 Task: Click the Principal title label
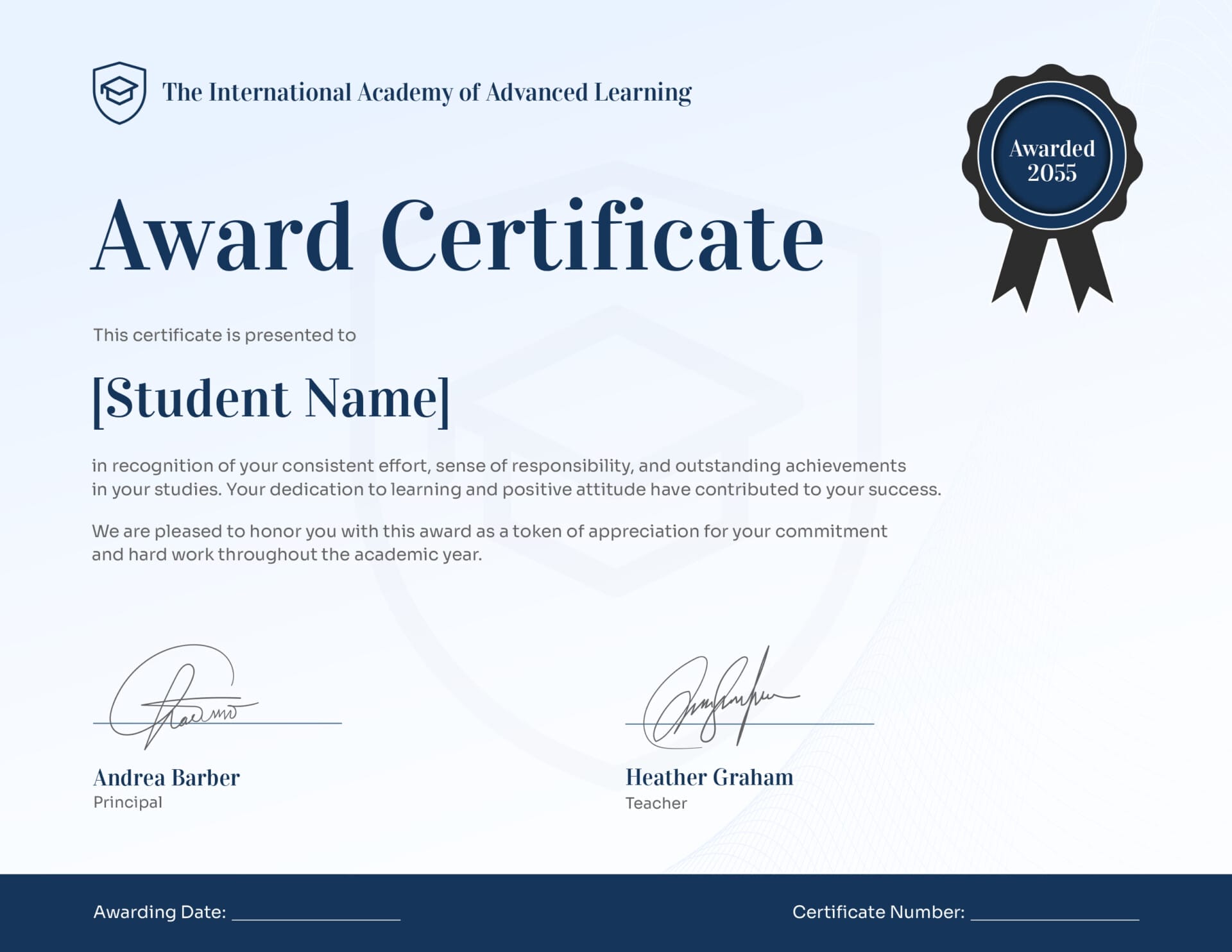click(x=128, y=803)
